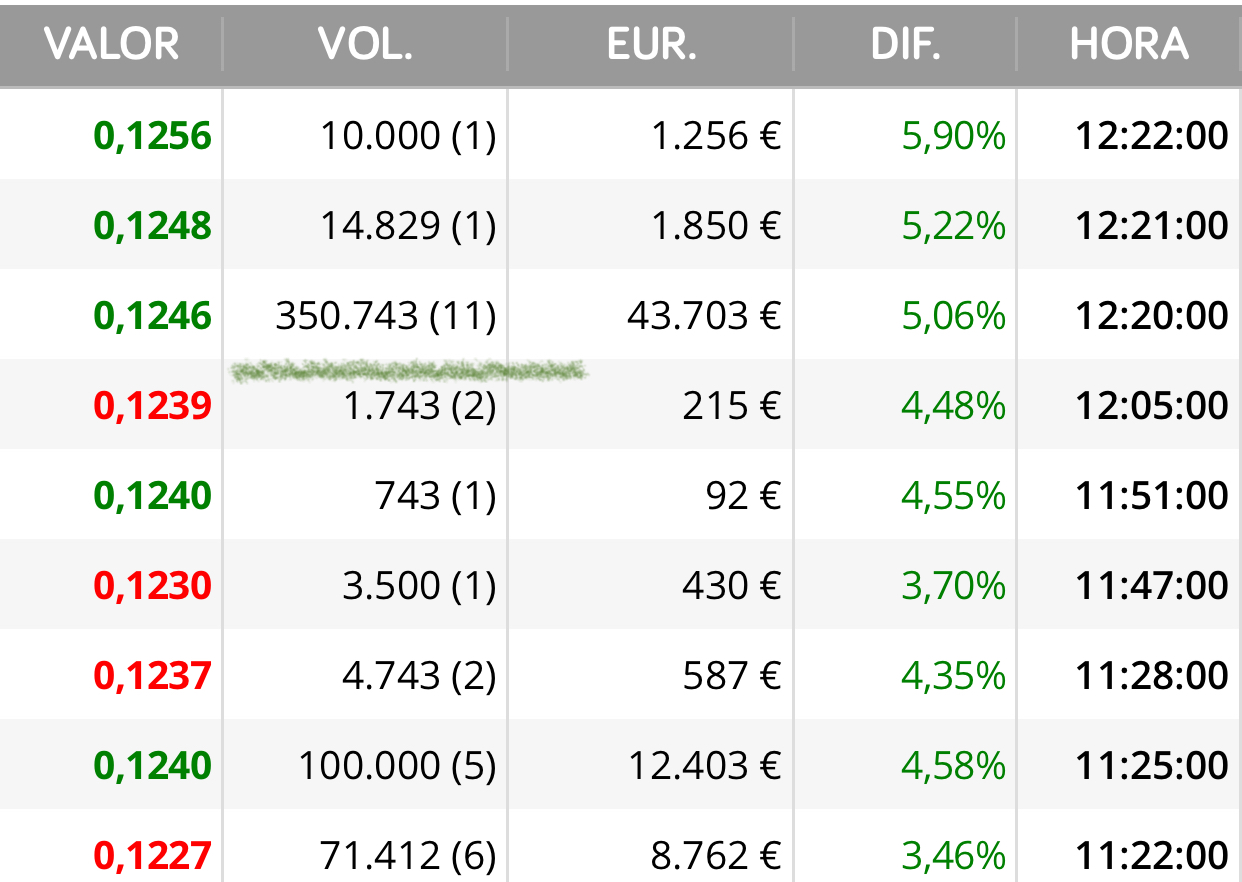This screenshot has height=882, width=1242.
Task: Click the red 0,1239 value
Action: click(153, 406)
